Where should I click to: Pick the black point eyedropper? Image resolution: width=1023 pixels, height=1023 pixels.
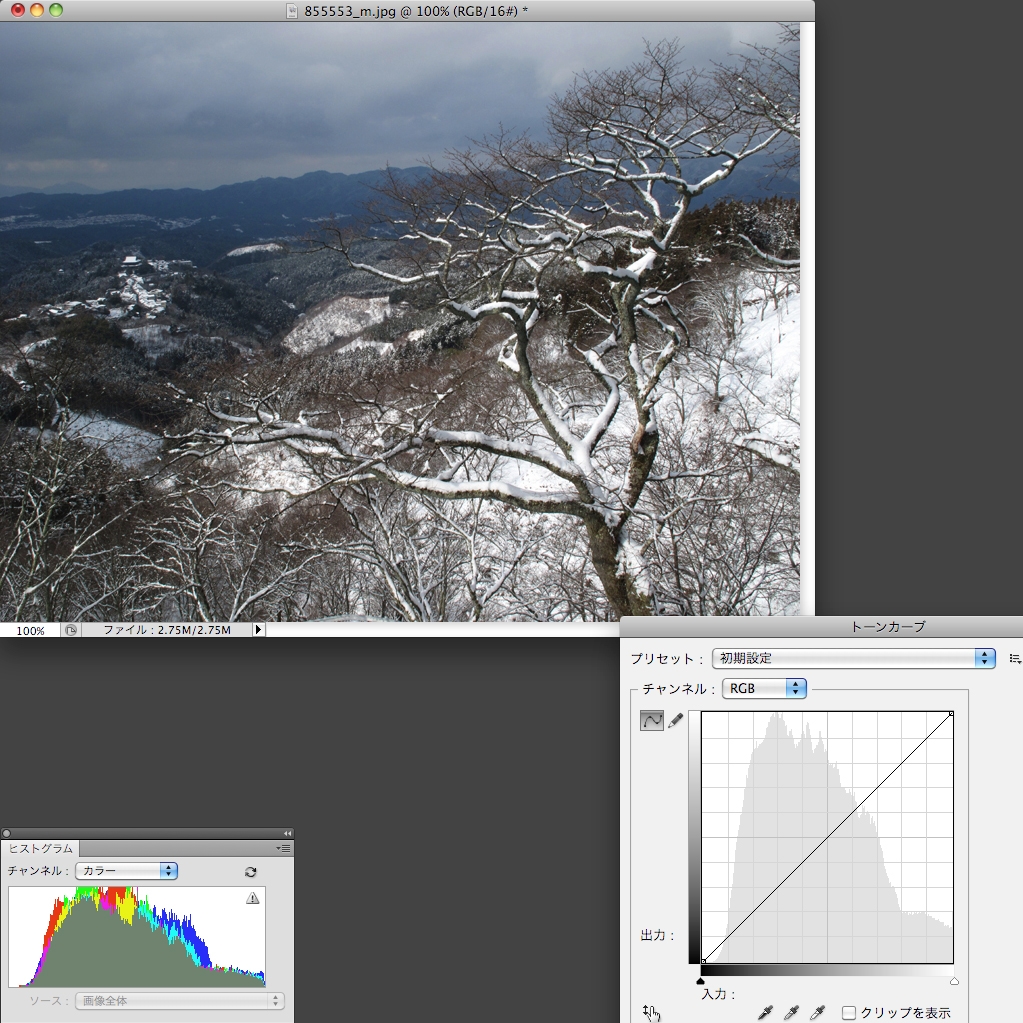(765, 1013)
